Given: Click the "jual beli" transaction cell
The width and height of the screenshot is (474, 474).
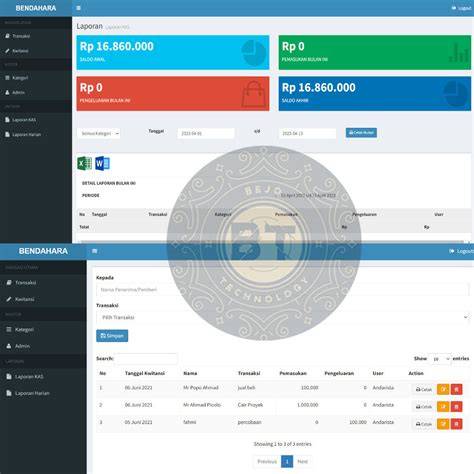Looking at the screenshot, I should point(246,388).
